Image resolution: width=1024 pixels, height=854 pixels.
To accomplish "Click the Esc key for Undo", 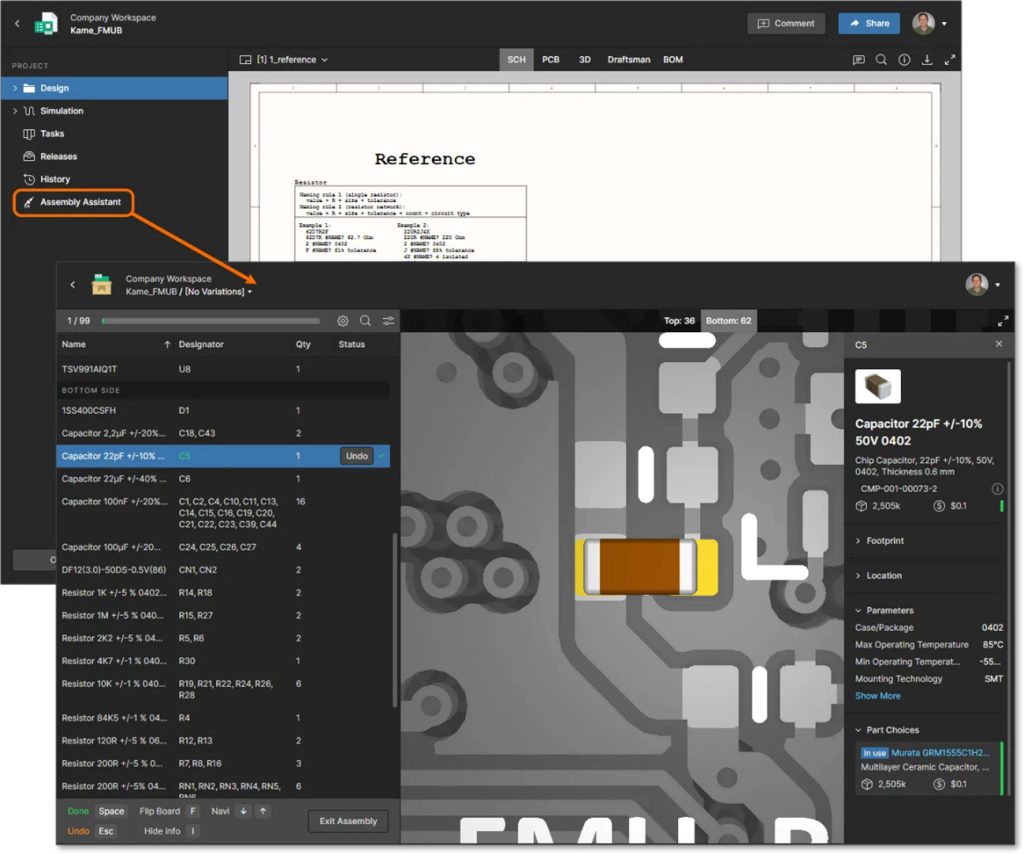I will 106,831.
